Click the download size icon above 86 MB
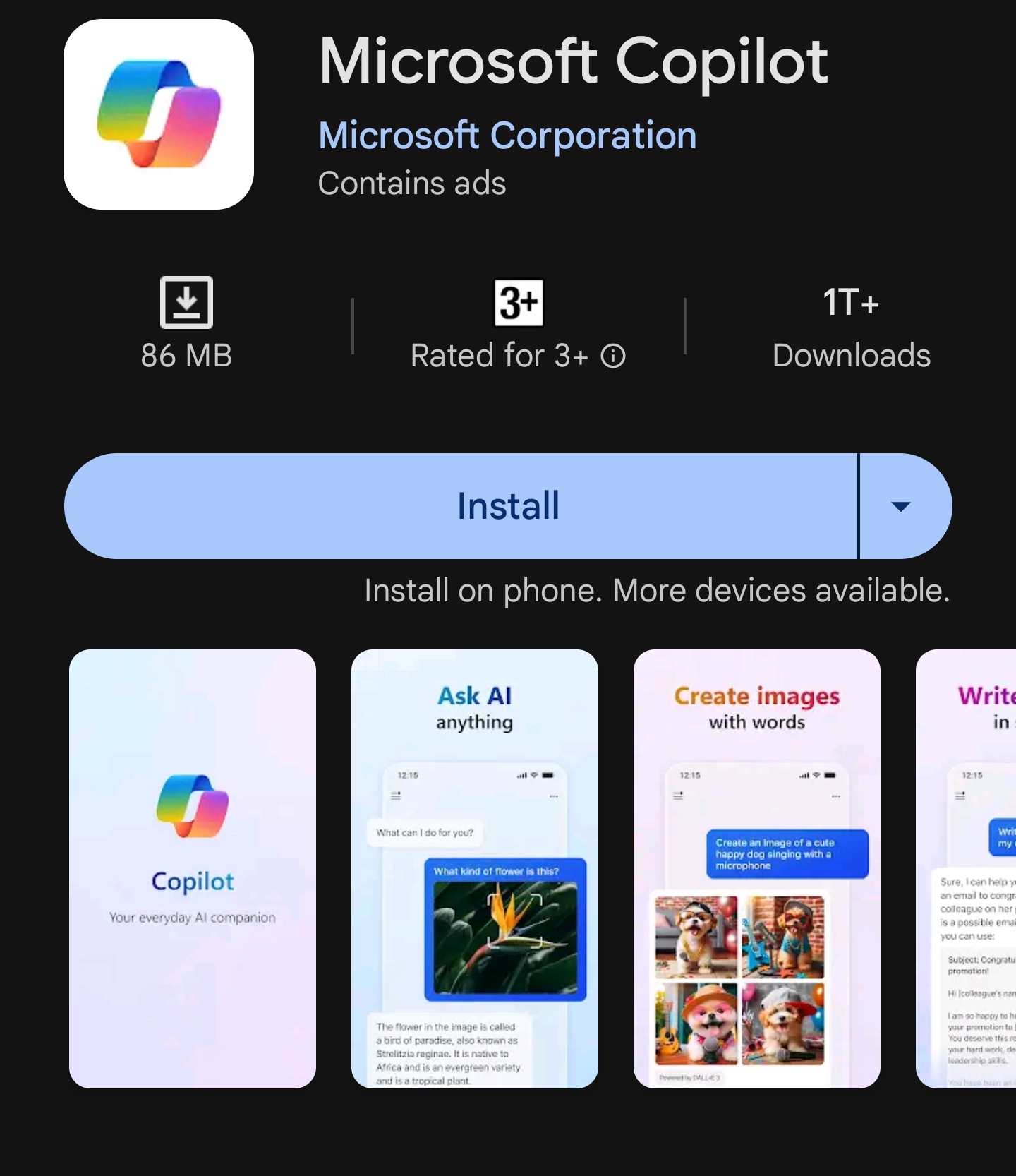The image size is (1016, 1176). pos(186,302)
